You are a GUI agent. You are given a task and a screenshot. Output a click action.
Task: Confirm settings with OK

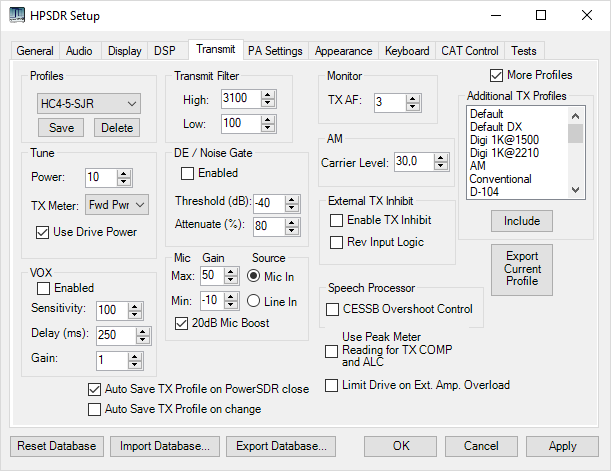[x=401, y=446]
